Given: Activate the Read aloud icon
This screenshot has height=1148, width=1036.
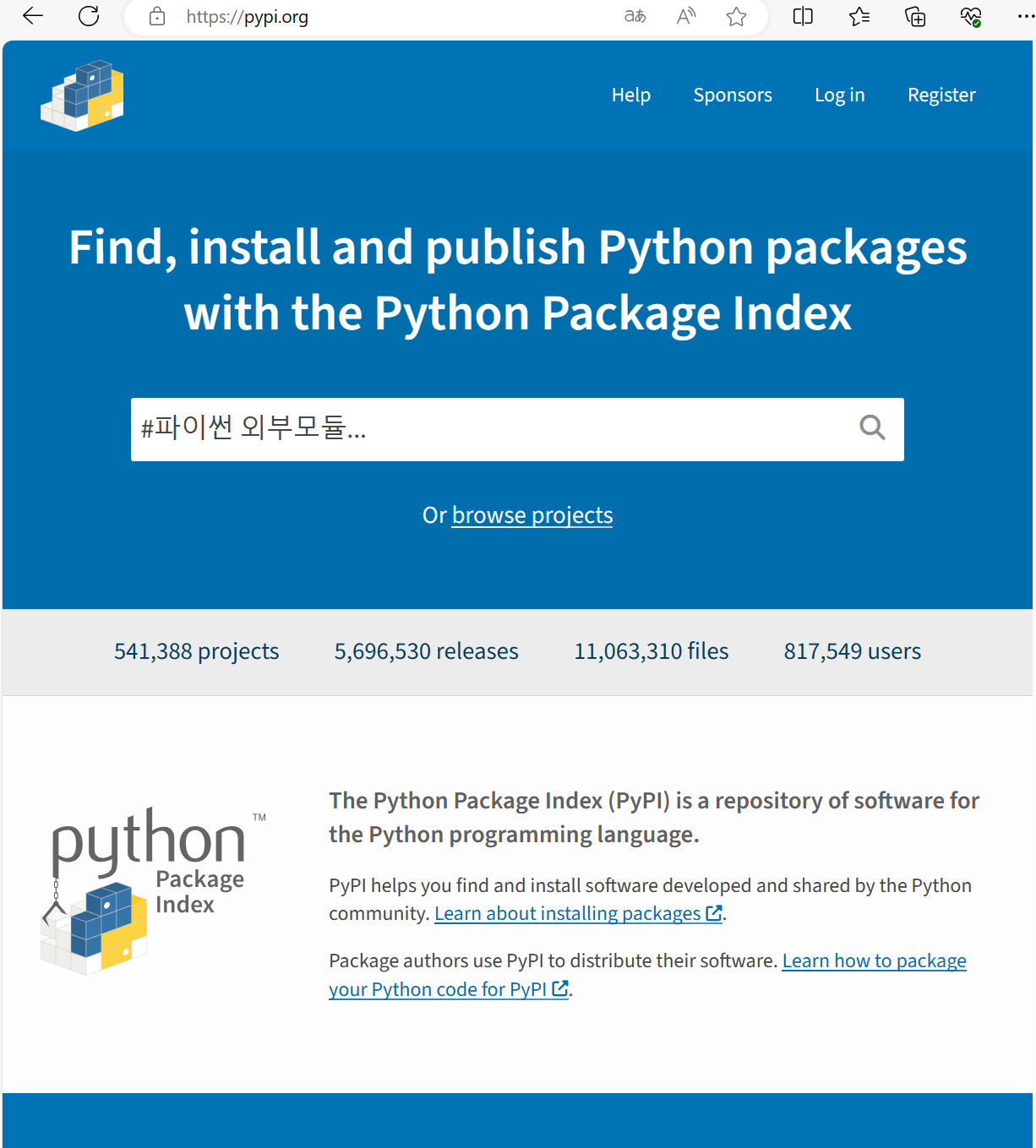Looking at the screenshot, I should pyautogui.click(x=686, y=16).
